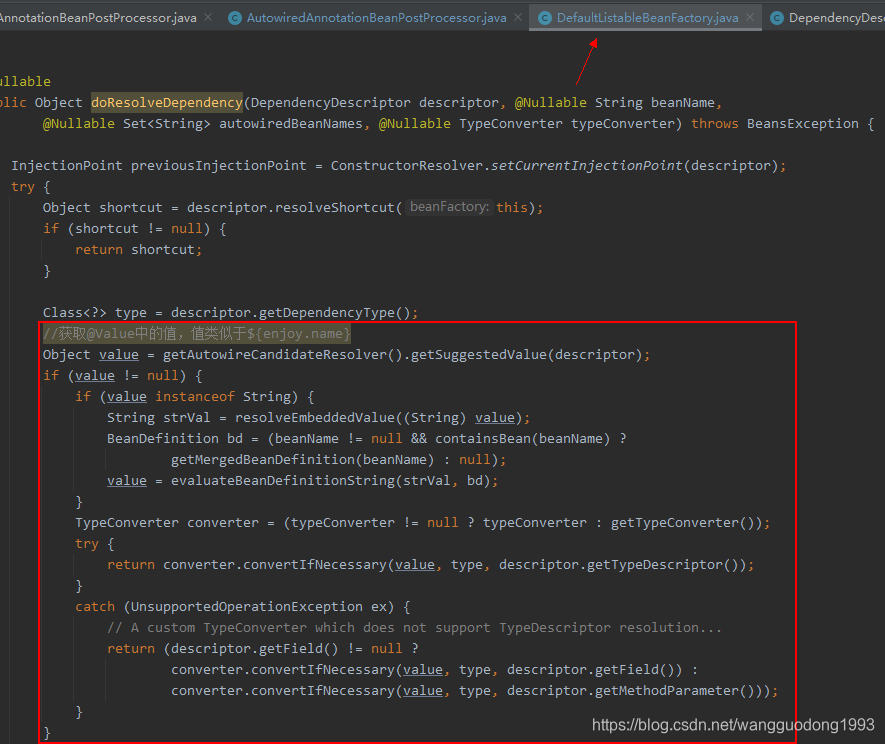
Task: Click the ConstructorResolver class reference
Action: click(406, 165)
